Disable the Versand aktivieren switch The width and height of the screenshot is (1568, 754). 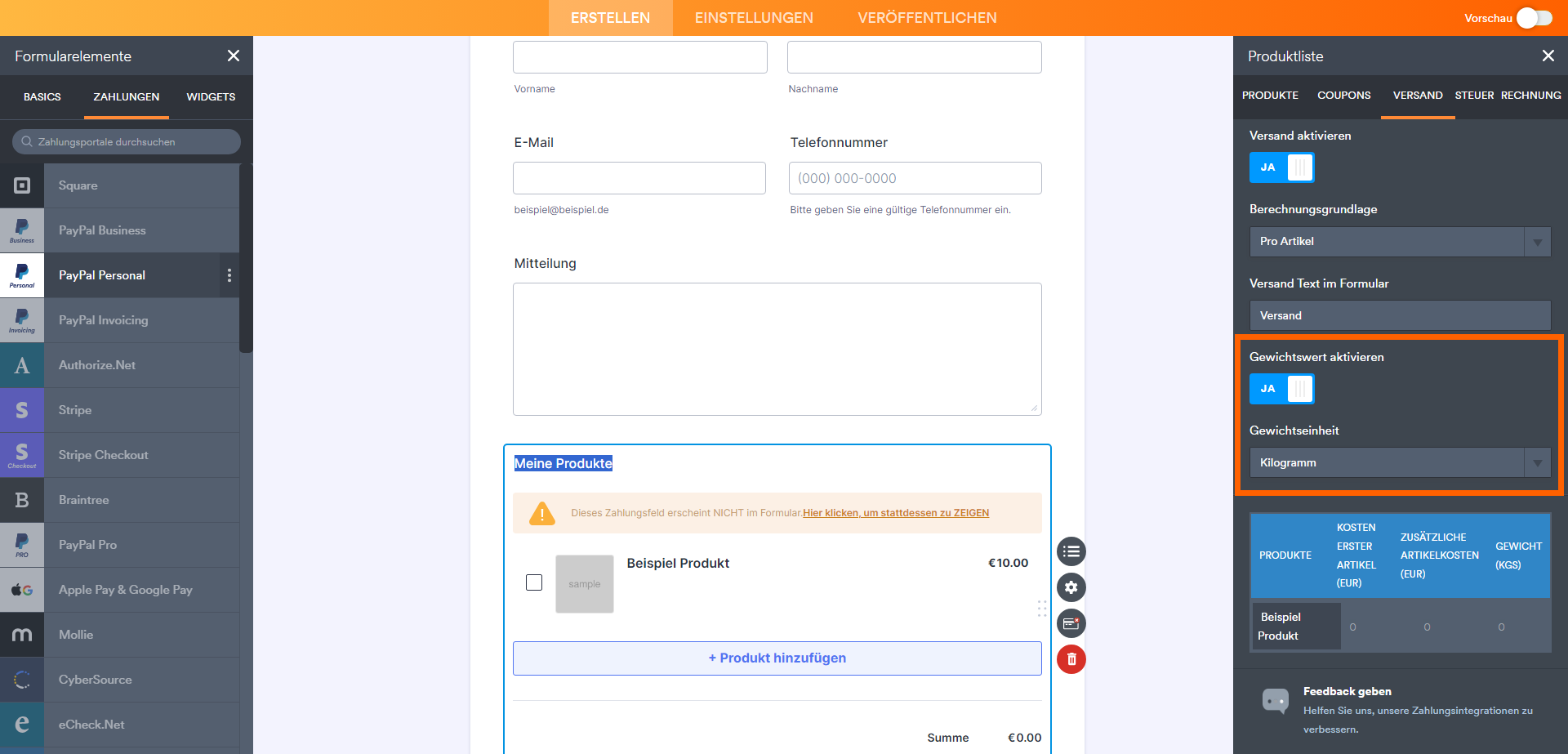(1281, 167)
